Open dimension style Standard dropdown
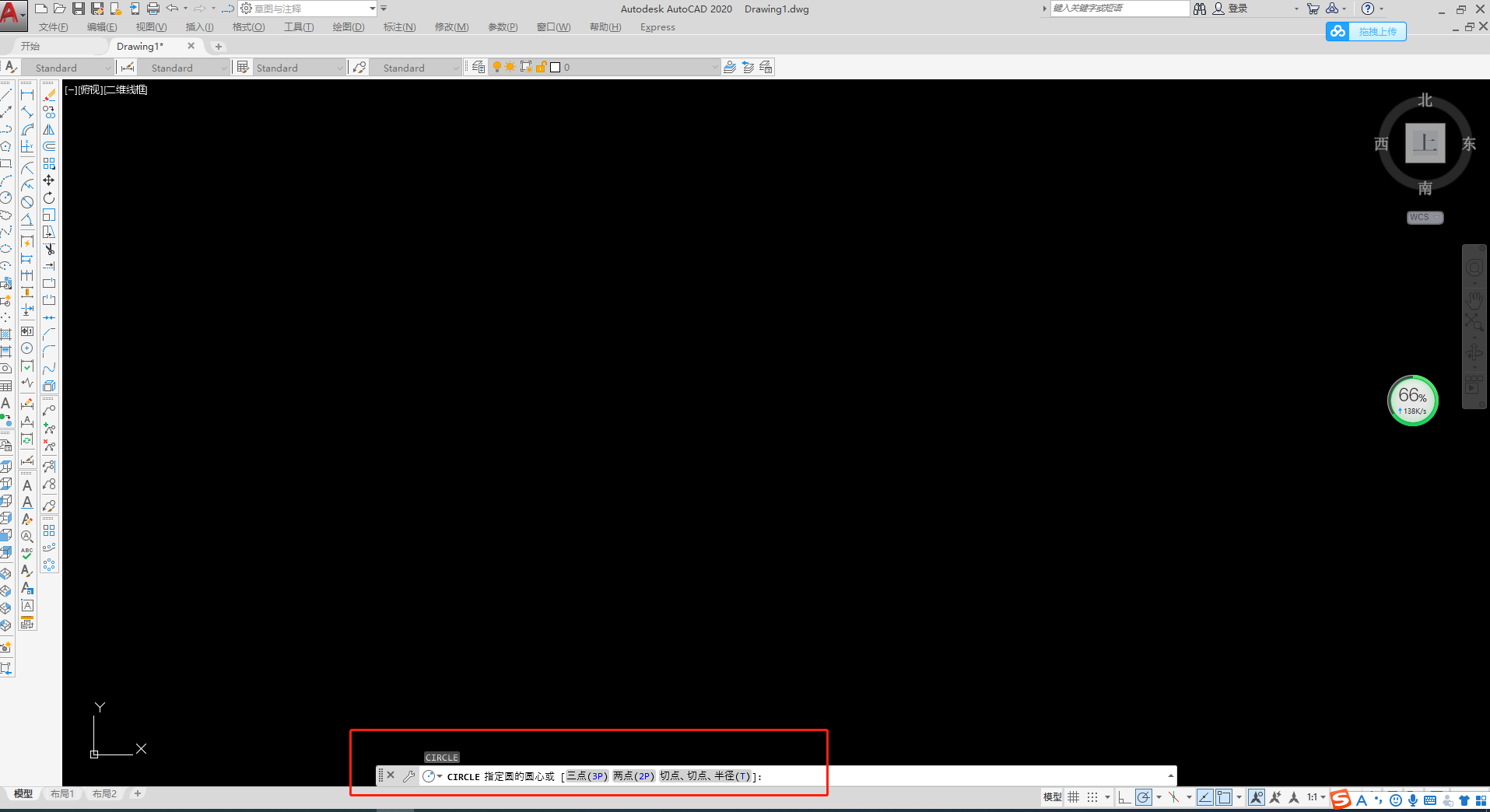 pos(184,68)
